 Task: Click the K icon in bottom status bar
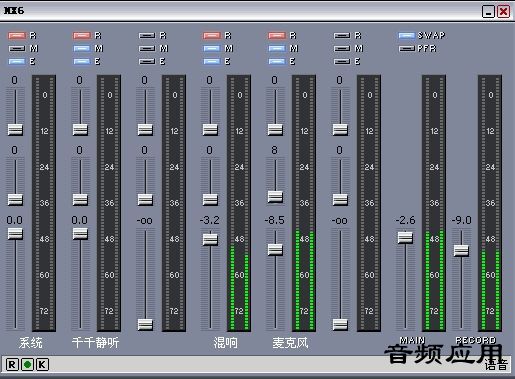[42, 364]
